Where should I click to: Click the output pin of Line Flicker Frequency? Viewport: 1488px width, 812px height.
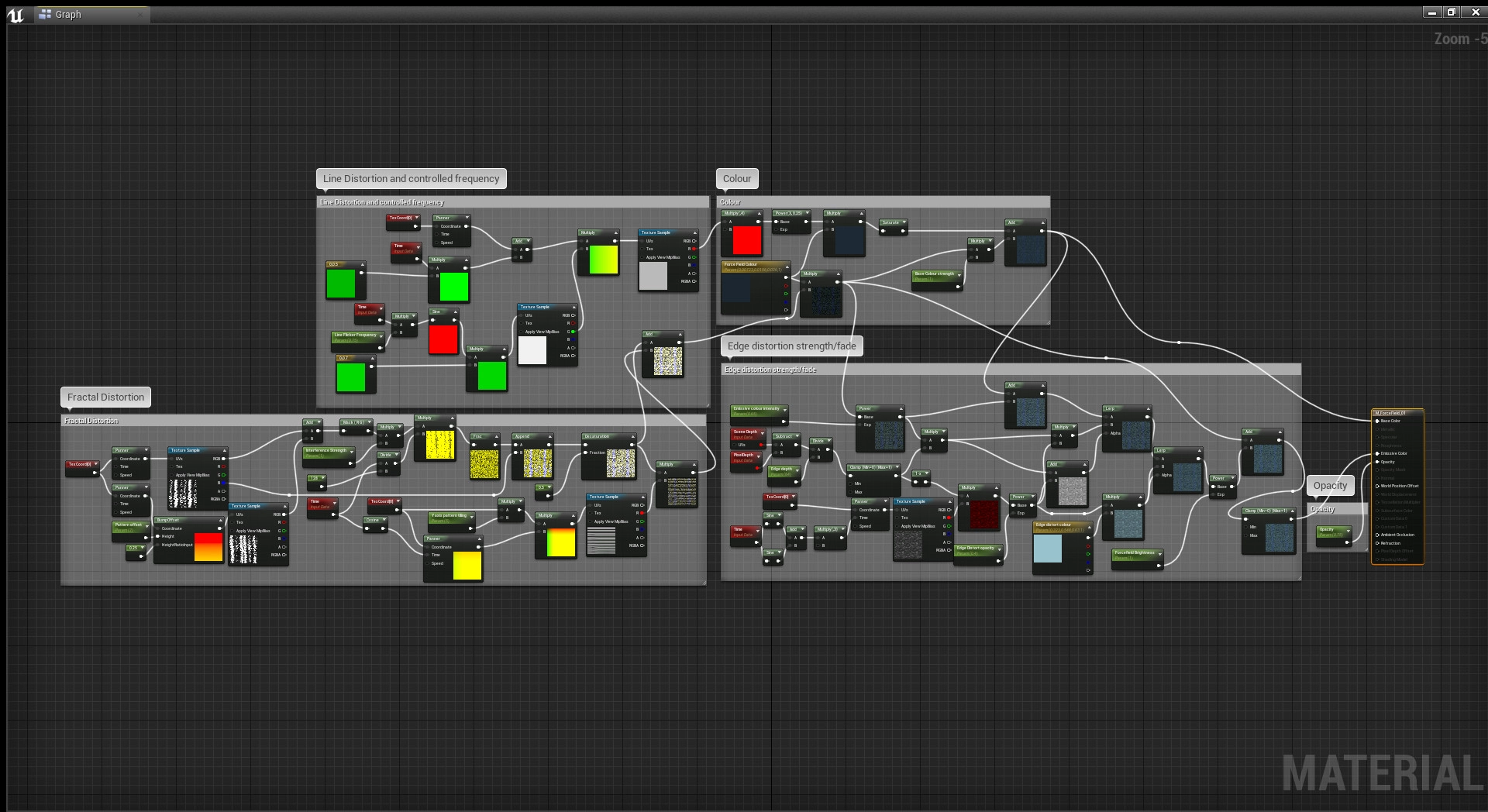point(379,347)
